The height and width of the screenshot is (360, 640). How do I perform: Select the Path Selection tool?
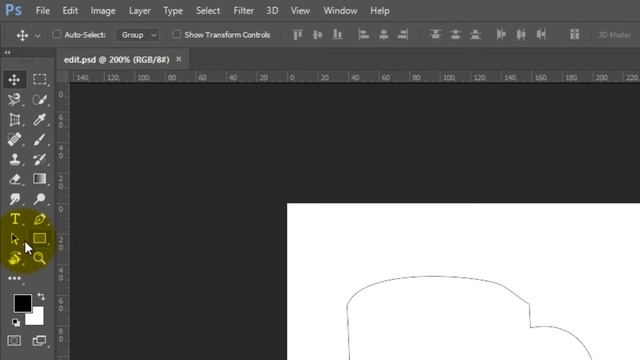tap(14, 238)
